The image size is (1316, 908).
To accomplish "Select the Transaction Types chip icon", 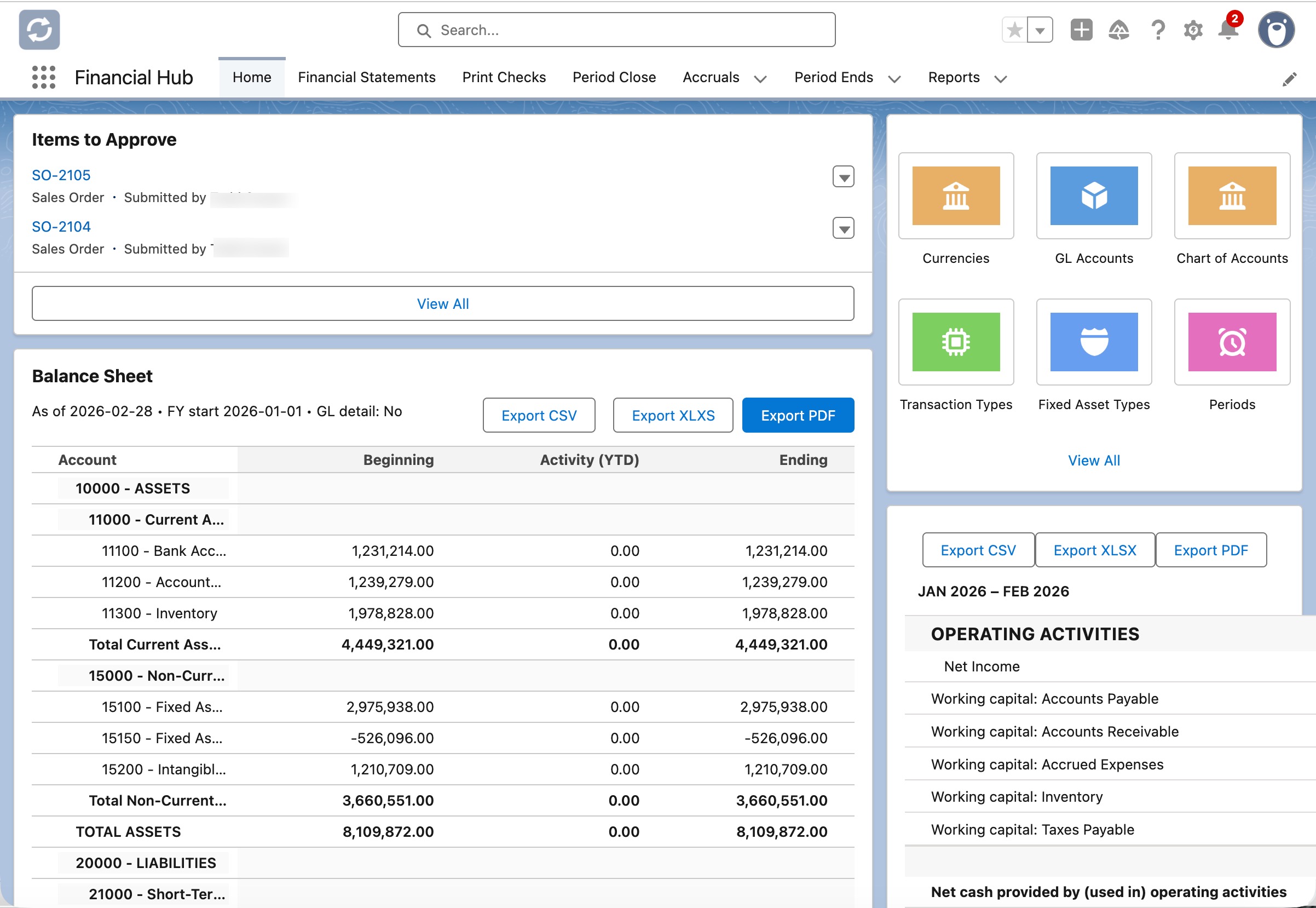I will (955, 342).
